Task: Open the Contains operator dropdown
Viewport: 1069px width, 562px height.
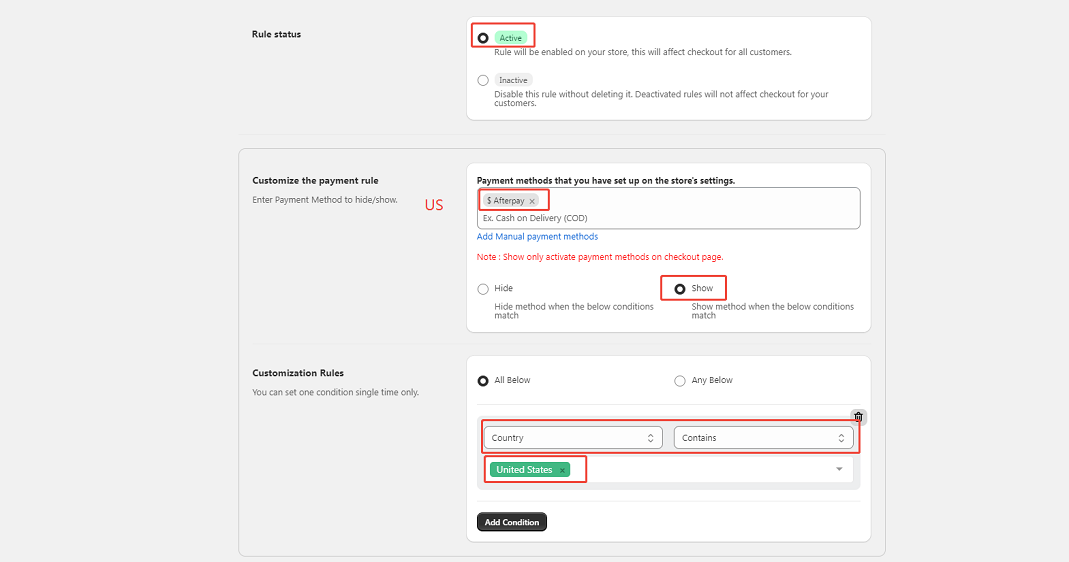Action: point(763,438)
